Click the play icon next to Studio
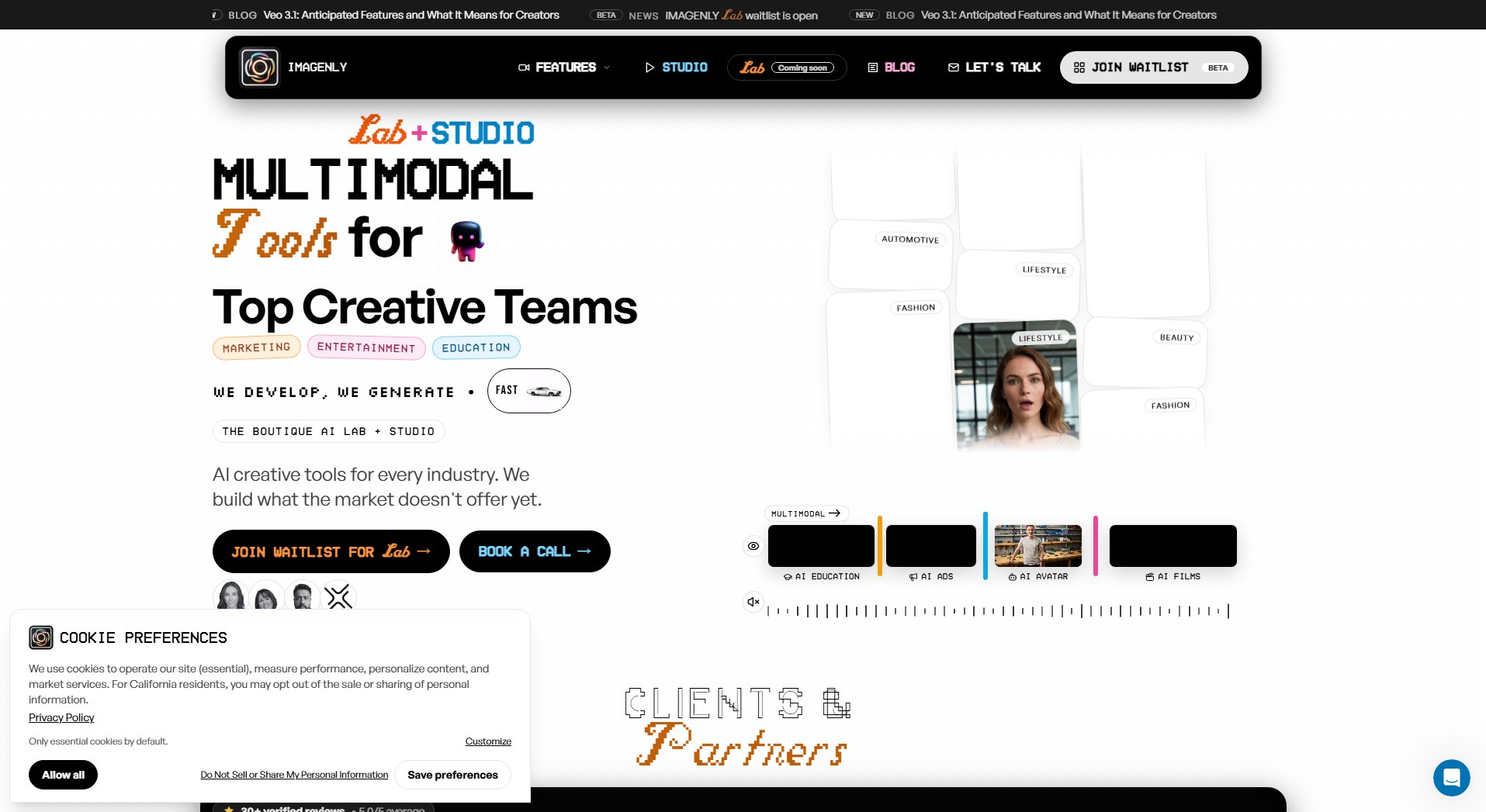The height and width of the screenshot is (812, 1486). (650, 67)
